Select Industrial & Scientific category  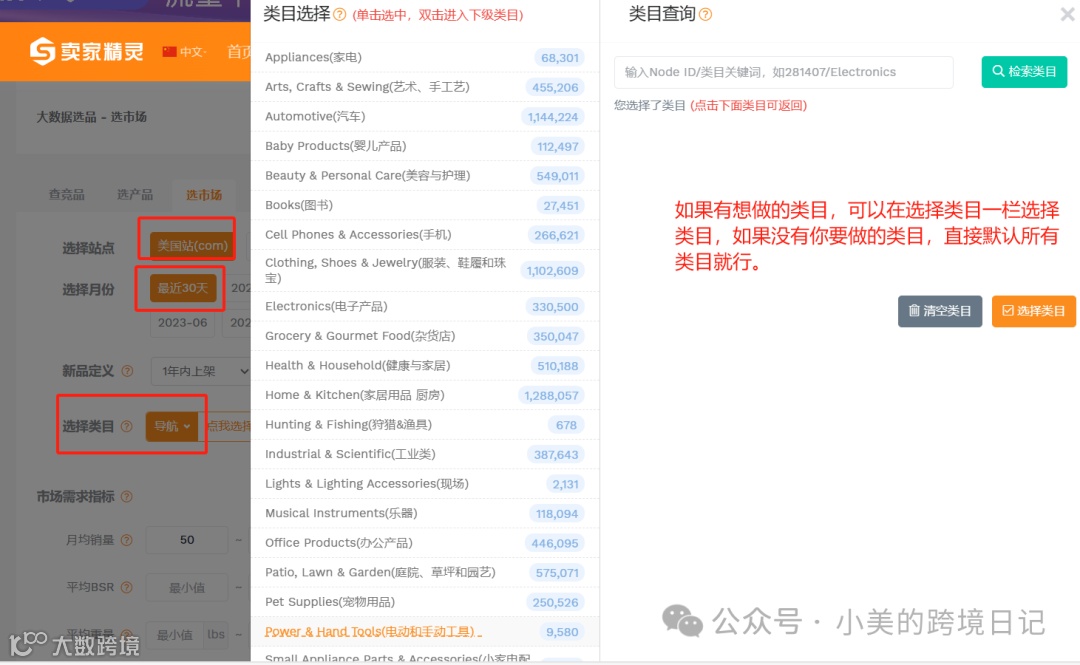tap(425, 454)
